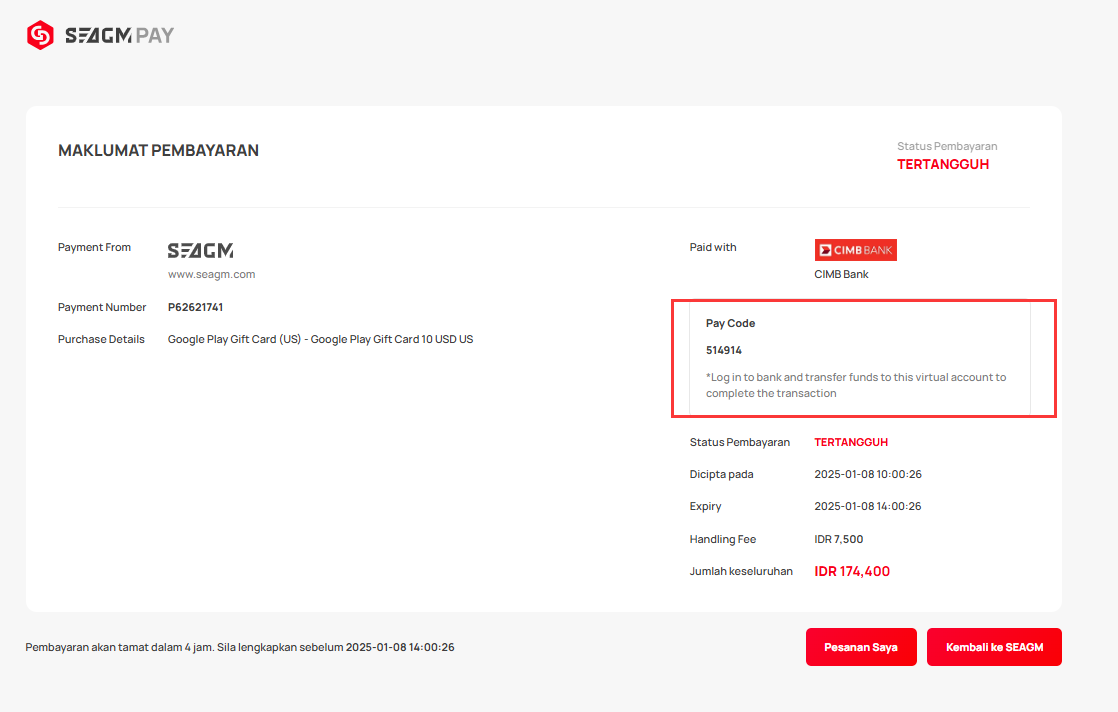
Task: Click the Payment Number label
Action: coord(102,307)
